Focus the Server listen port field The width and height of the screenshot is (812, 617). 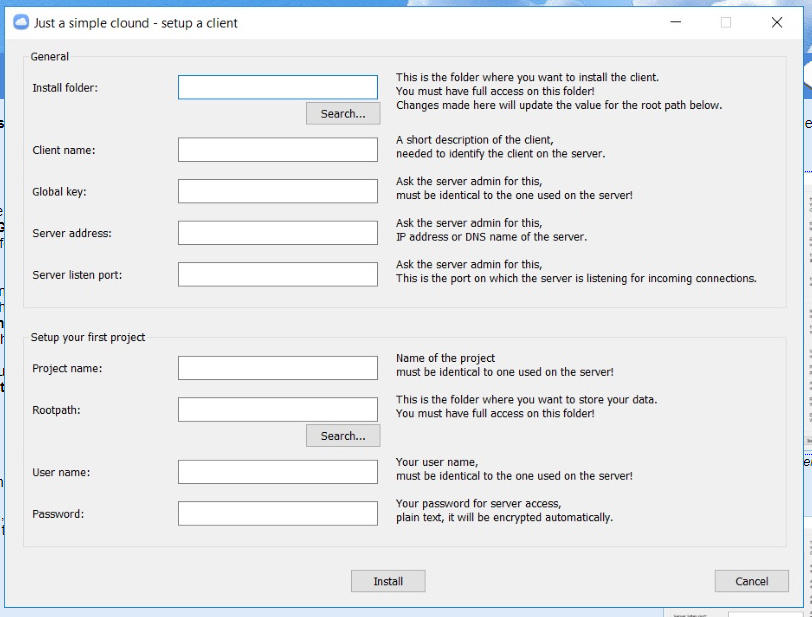point(278,274)
